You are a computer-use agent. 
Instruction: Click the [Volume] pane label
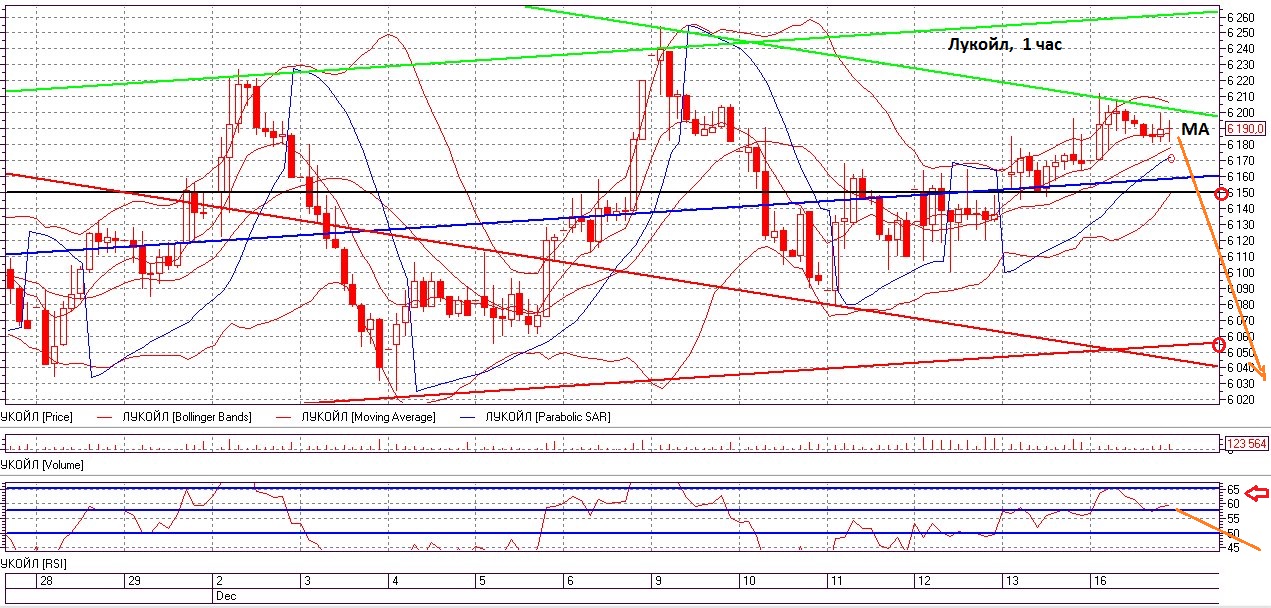click(x=63, y=465)
